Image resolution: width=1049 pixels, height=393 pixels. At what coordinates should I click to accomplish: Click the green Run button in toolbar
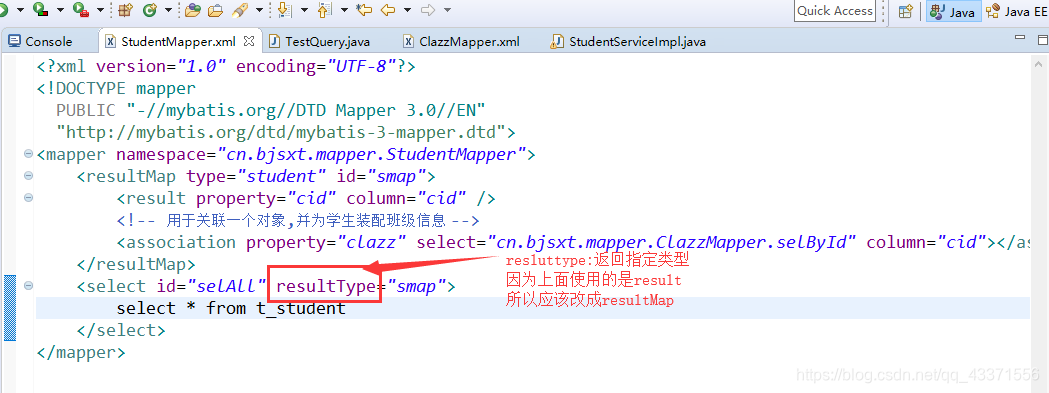coord(3,9)
